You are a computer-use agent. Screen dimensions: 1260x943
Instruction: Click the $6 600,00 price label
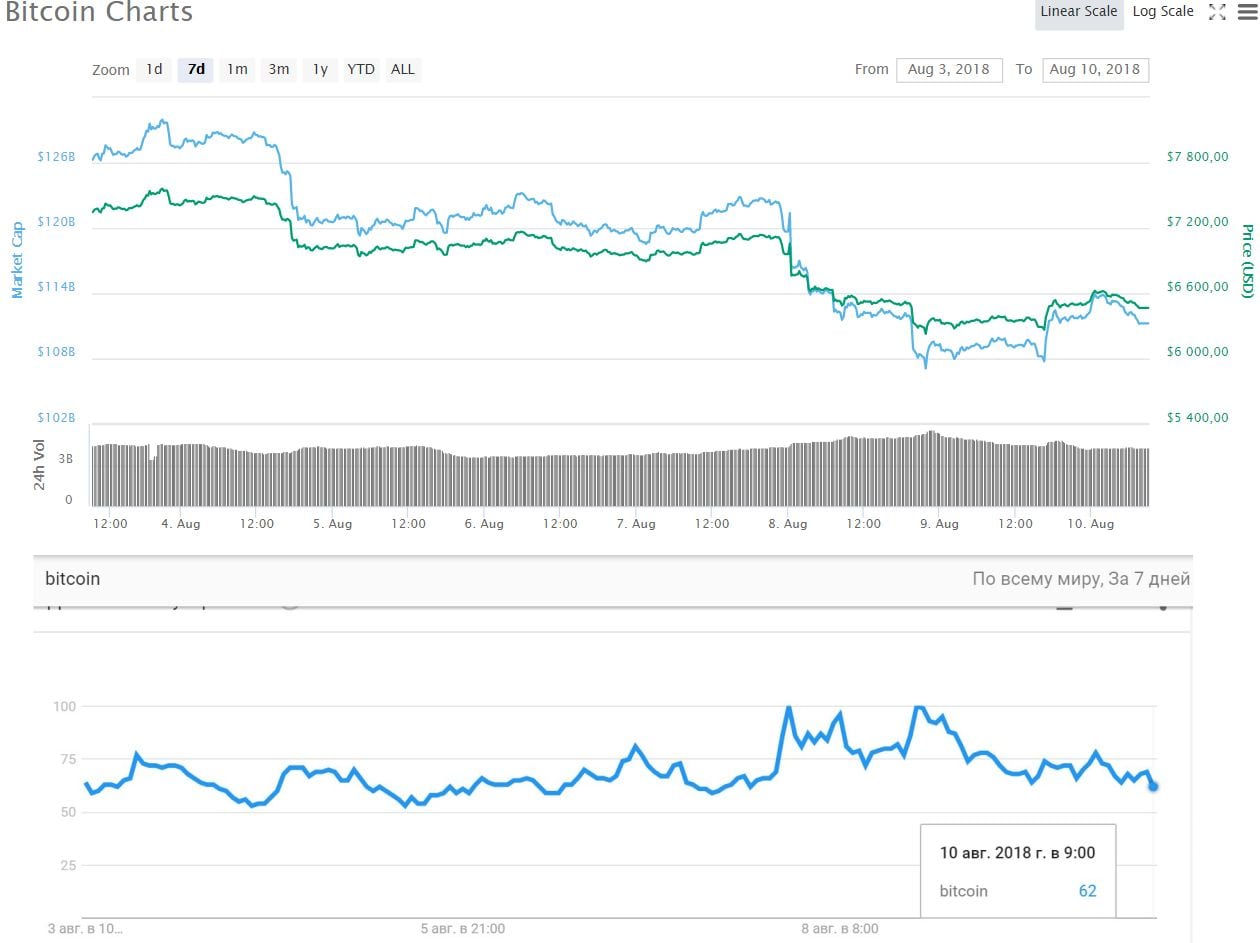tap(1197, 287)
